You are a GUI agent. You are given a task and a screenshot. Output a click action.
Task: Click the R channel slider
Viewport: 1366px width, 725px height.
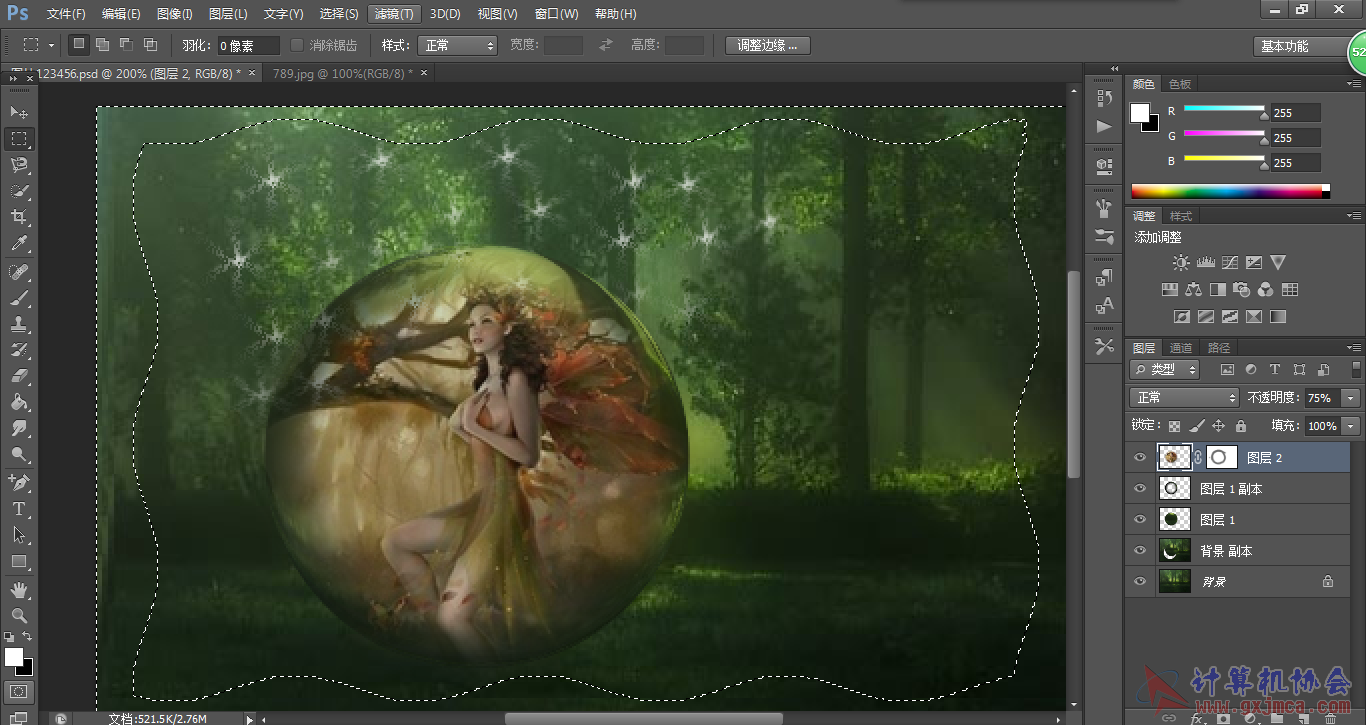[x=1224, y=108]
